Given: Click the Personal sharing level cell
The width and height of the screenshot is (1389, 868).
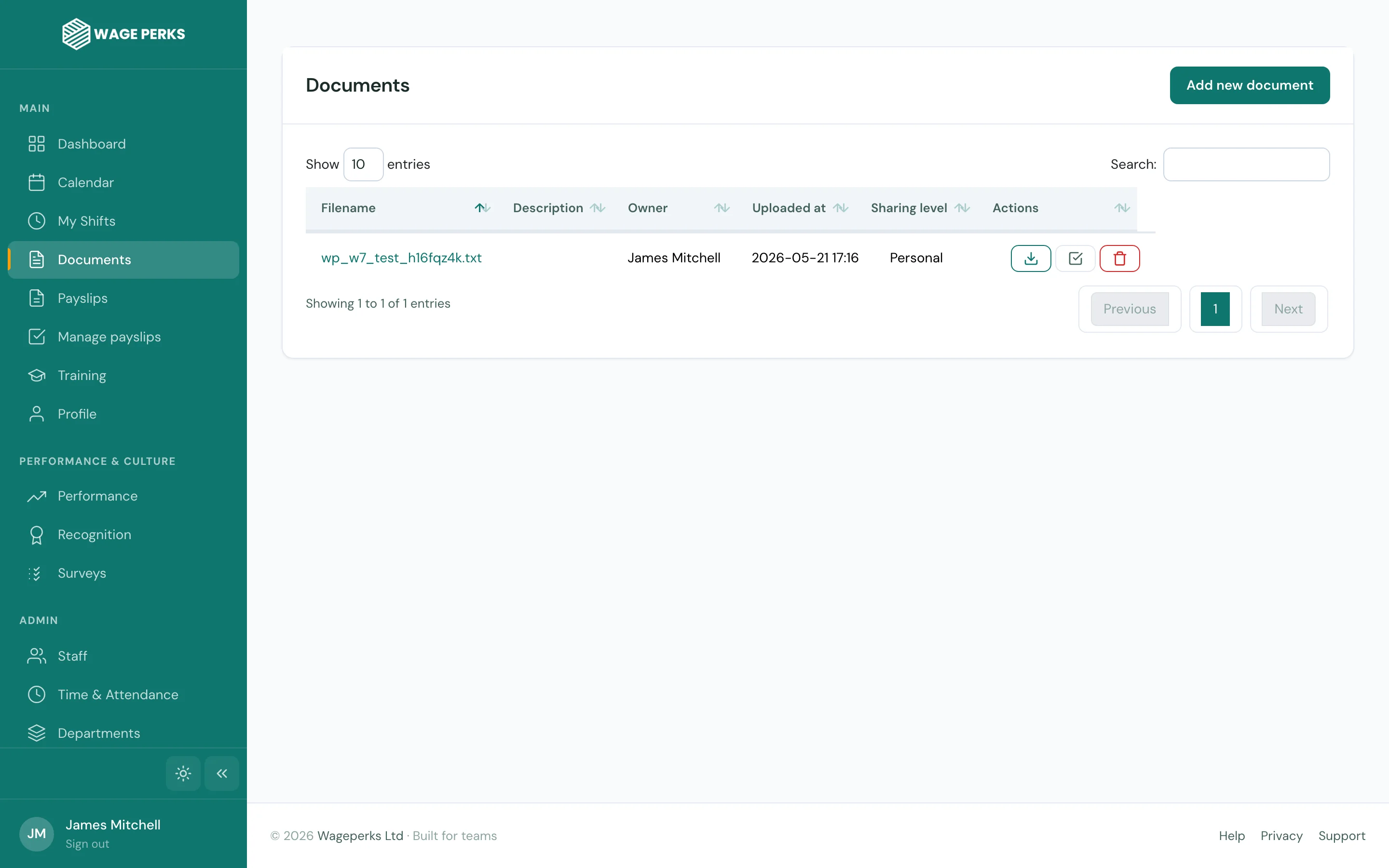Looking at the screenshot, I should point(916,258).
